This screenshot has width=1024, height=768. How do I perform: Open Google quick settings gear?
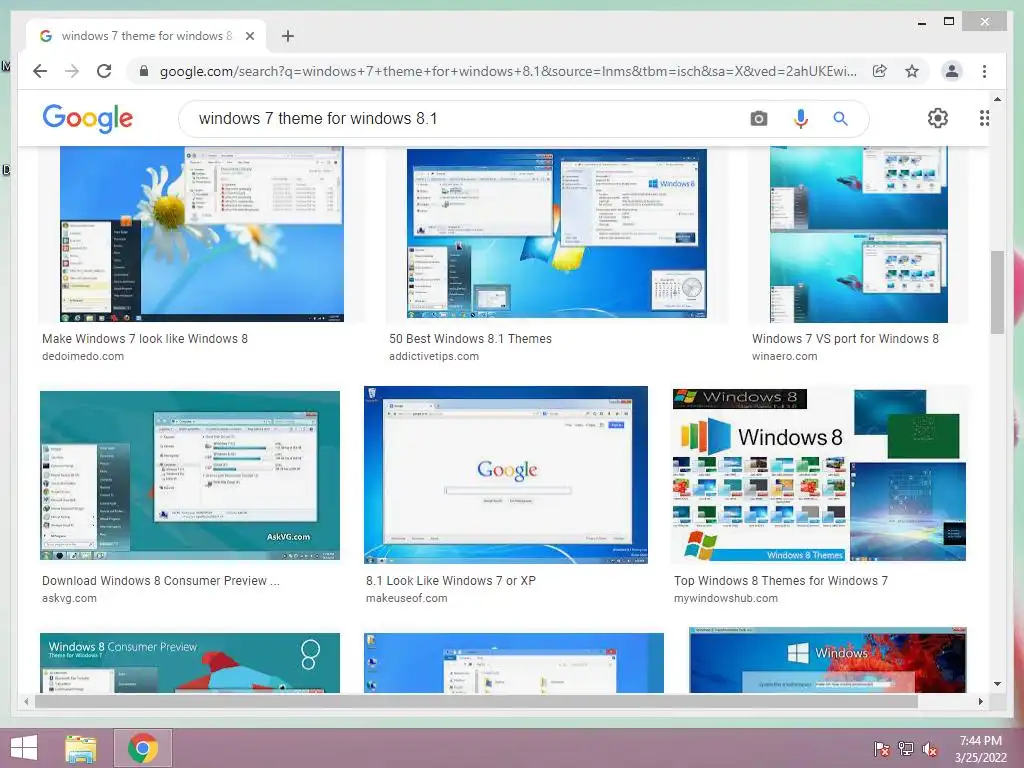938,118
